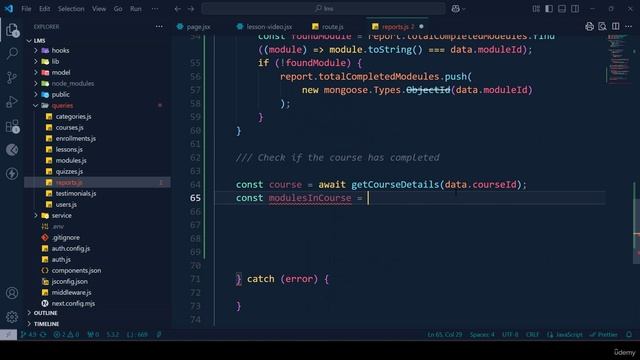Open the Go menu

point(118,9)
